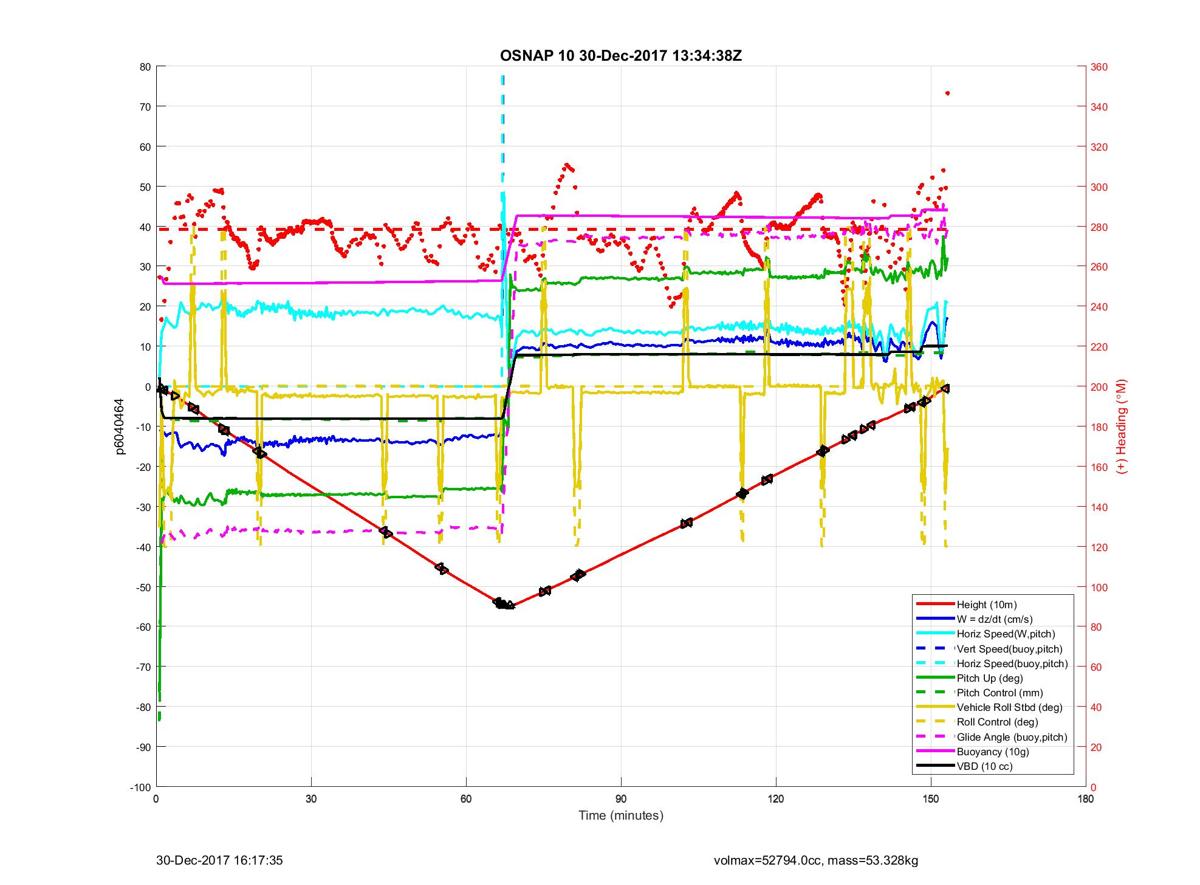Click the black line sample beside VBD (10 cc)
Screen dimensions: 1200x885
(934, 766)
